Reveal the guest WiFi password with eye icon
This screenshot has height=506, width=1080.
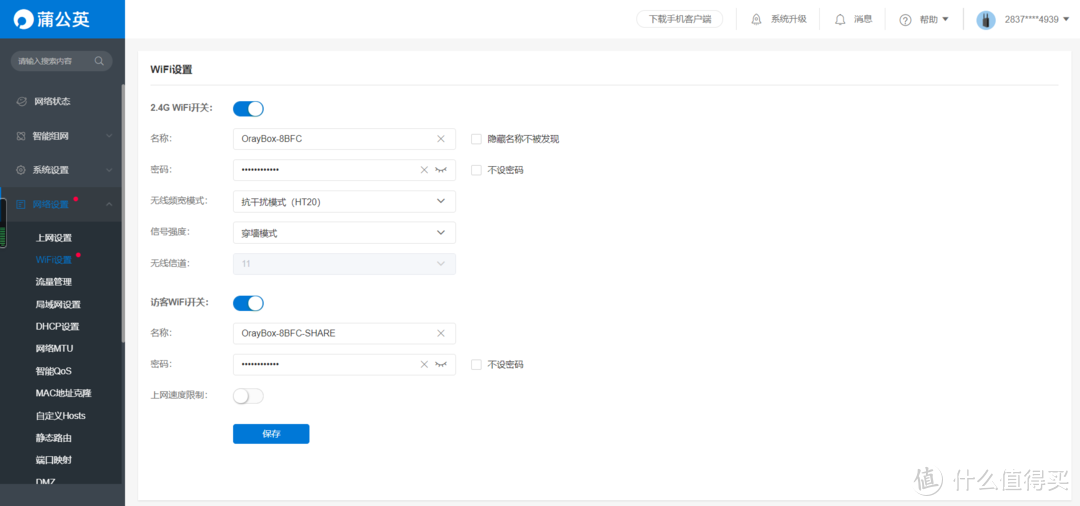coord(441,365)
